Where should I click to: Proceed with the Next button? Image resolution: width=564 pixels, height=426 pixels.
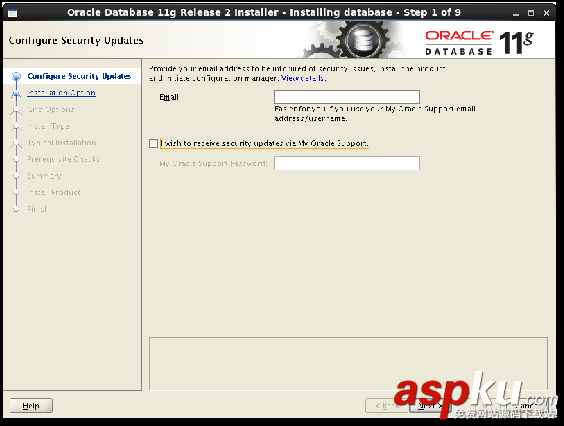pyautogui.click(x=430, y=406)
